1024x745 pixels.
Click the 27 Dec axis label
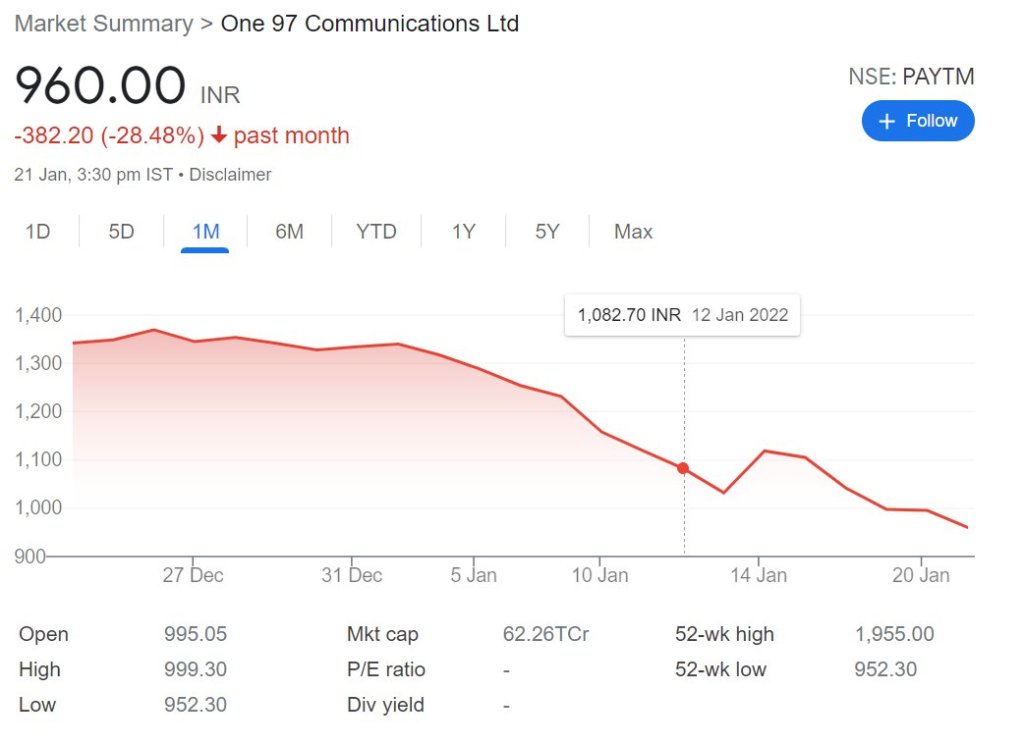tap(193, 576)
